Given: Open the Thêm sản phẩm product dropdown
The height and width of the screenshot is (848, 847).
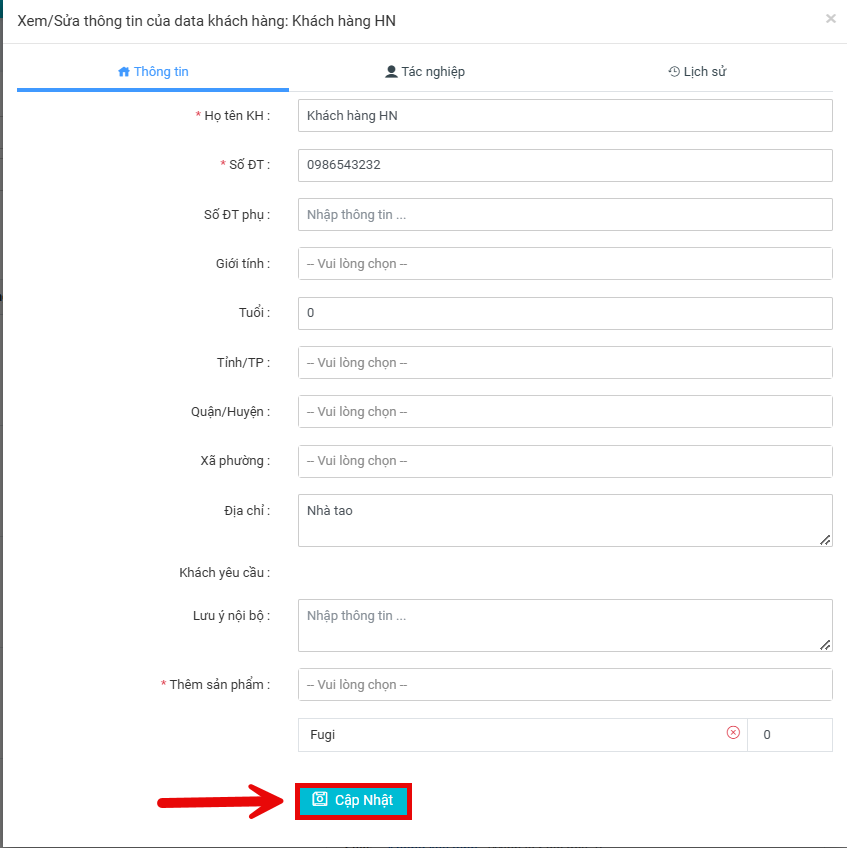Looking at the screenshot, I should pos(565,685).
